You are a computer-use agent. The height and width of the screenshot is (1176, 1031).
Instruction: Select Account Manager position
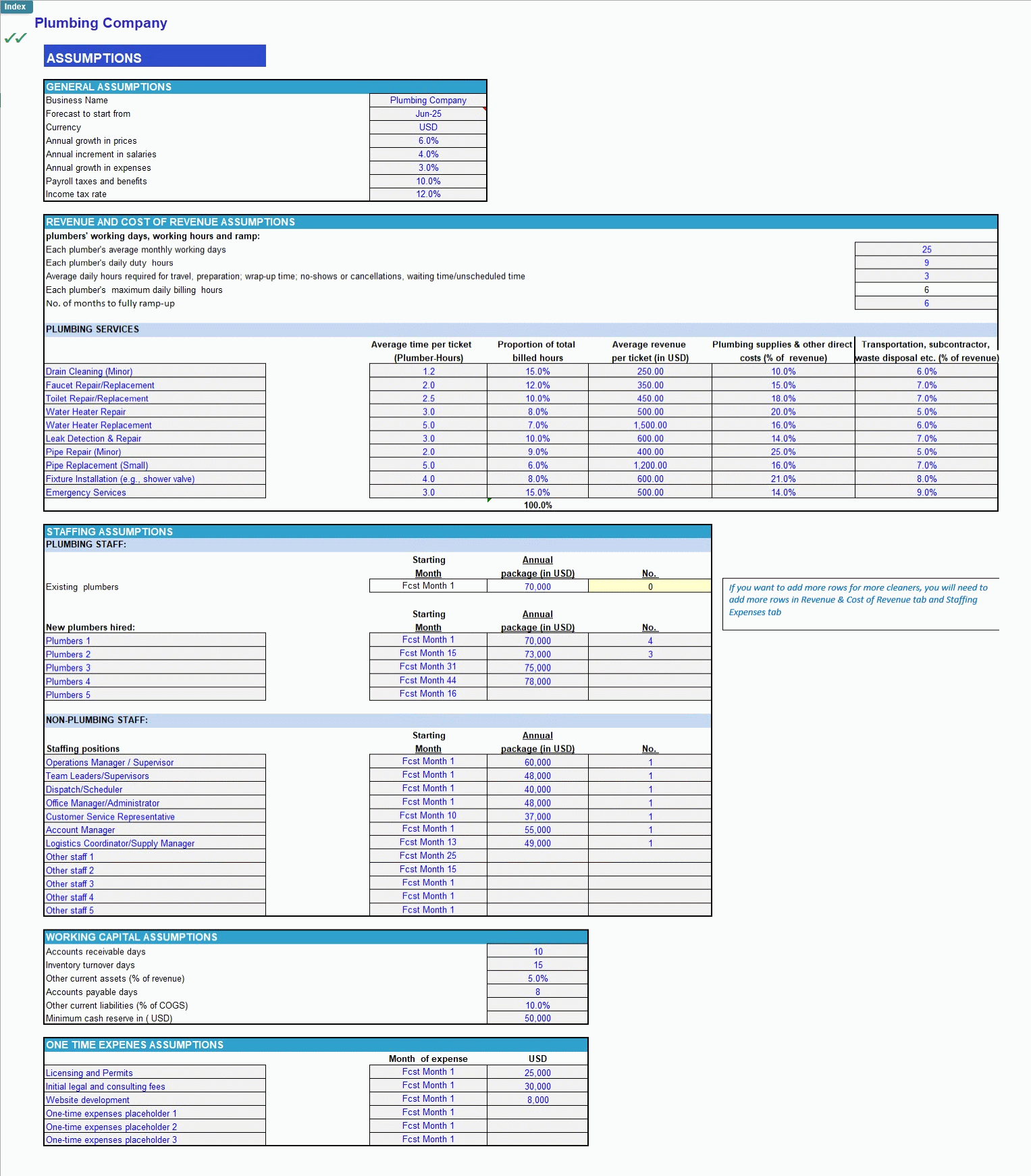pyautogui.click(x=155, y=830)
